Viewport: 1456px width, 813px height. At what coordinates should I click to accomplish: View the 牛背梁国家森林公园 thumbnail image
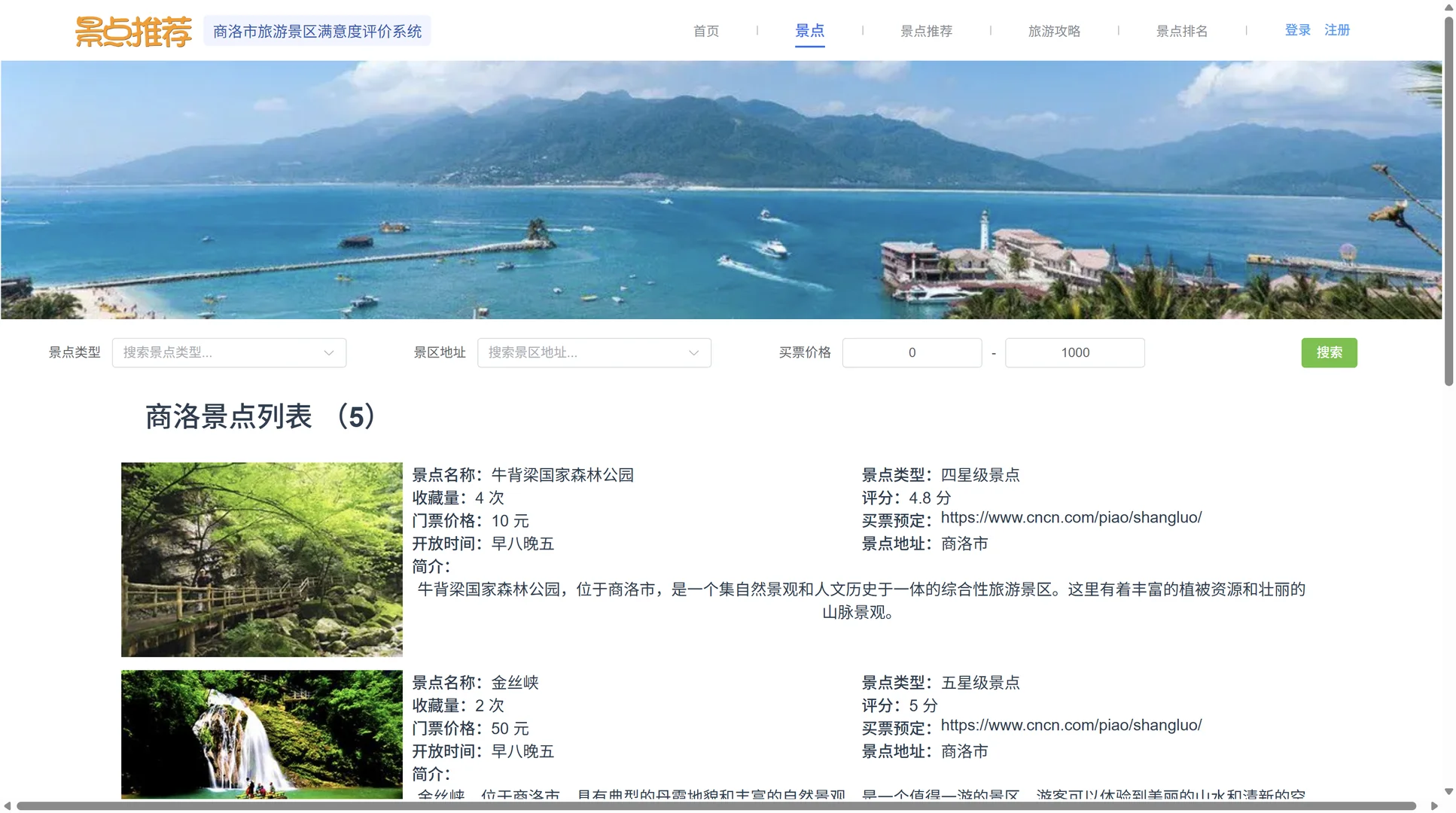point(261,559)
